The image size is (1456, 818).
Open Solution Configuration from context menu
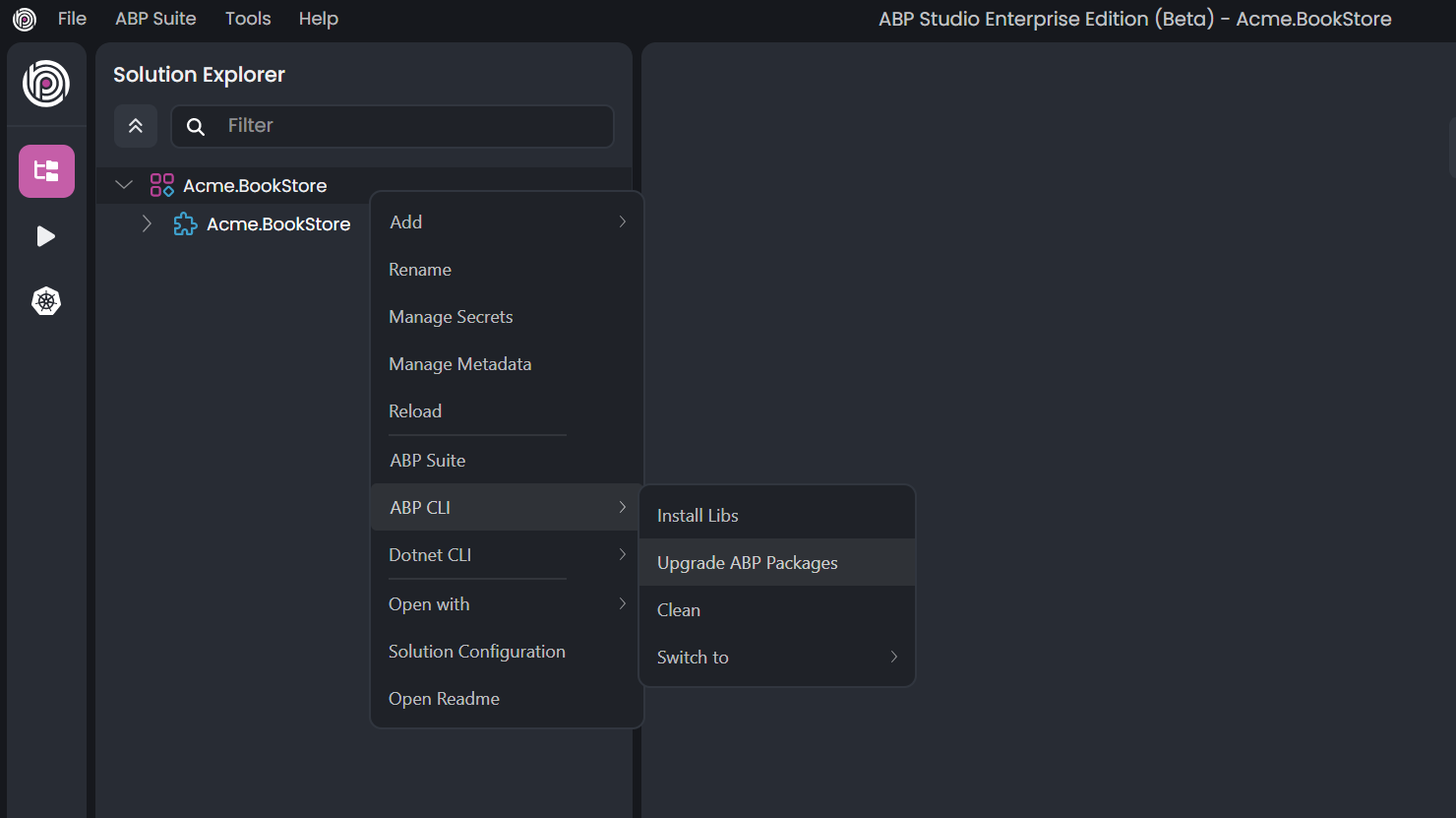[507, 651]
